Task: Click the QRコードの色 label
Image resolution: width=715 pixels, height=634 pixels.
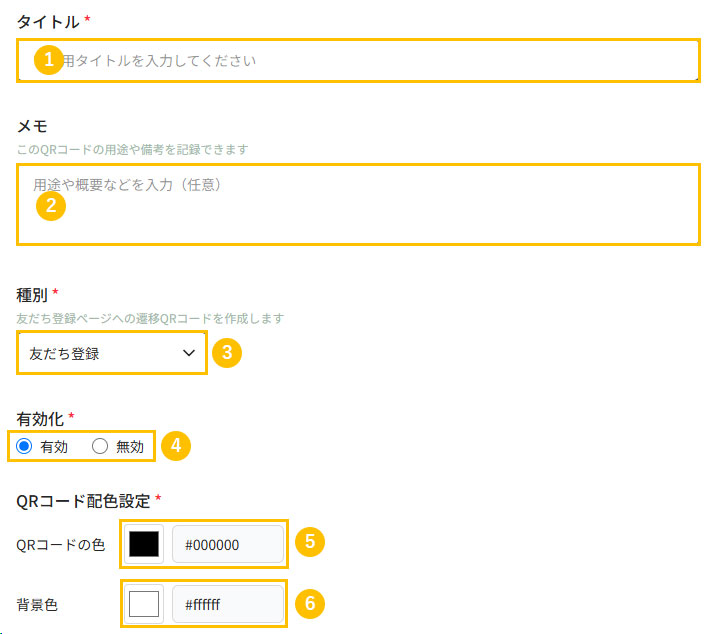Action: (61, 545)
